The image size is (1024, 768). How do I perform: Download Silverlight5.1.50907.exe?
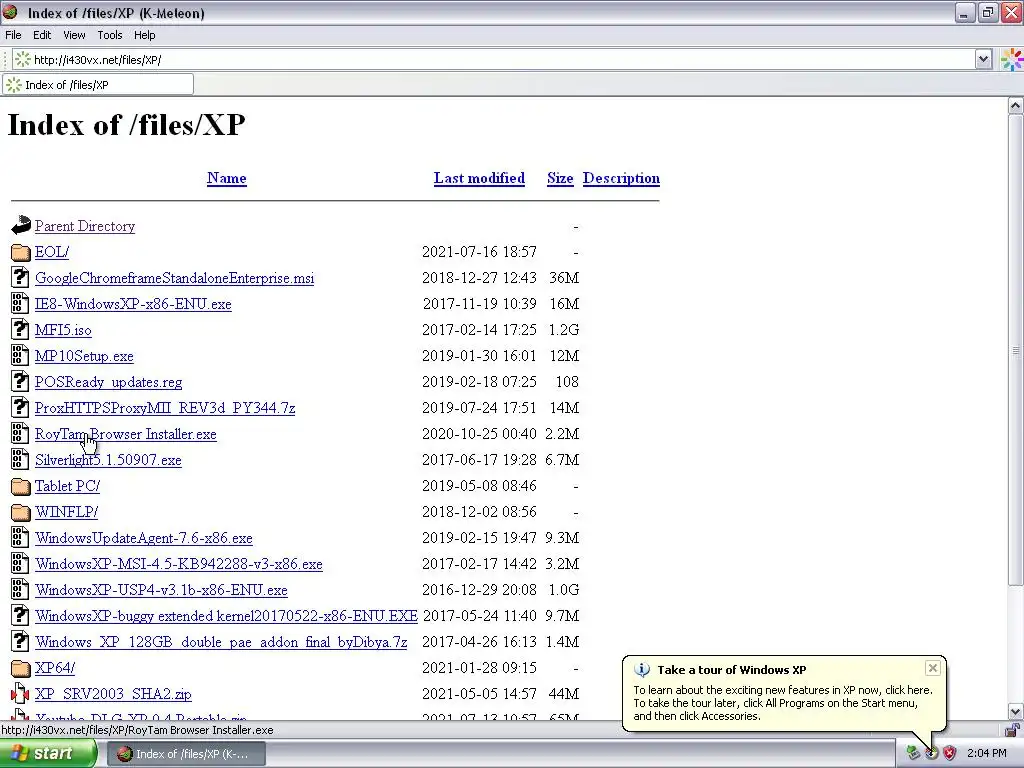coord(108,460)
